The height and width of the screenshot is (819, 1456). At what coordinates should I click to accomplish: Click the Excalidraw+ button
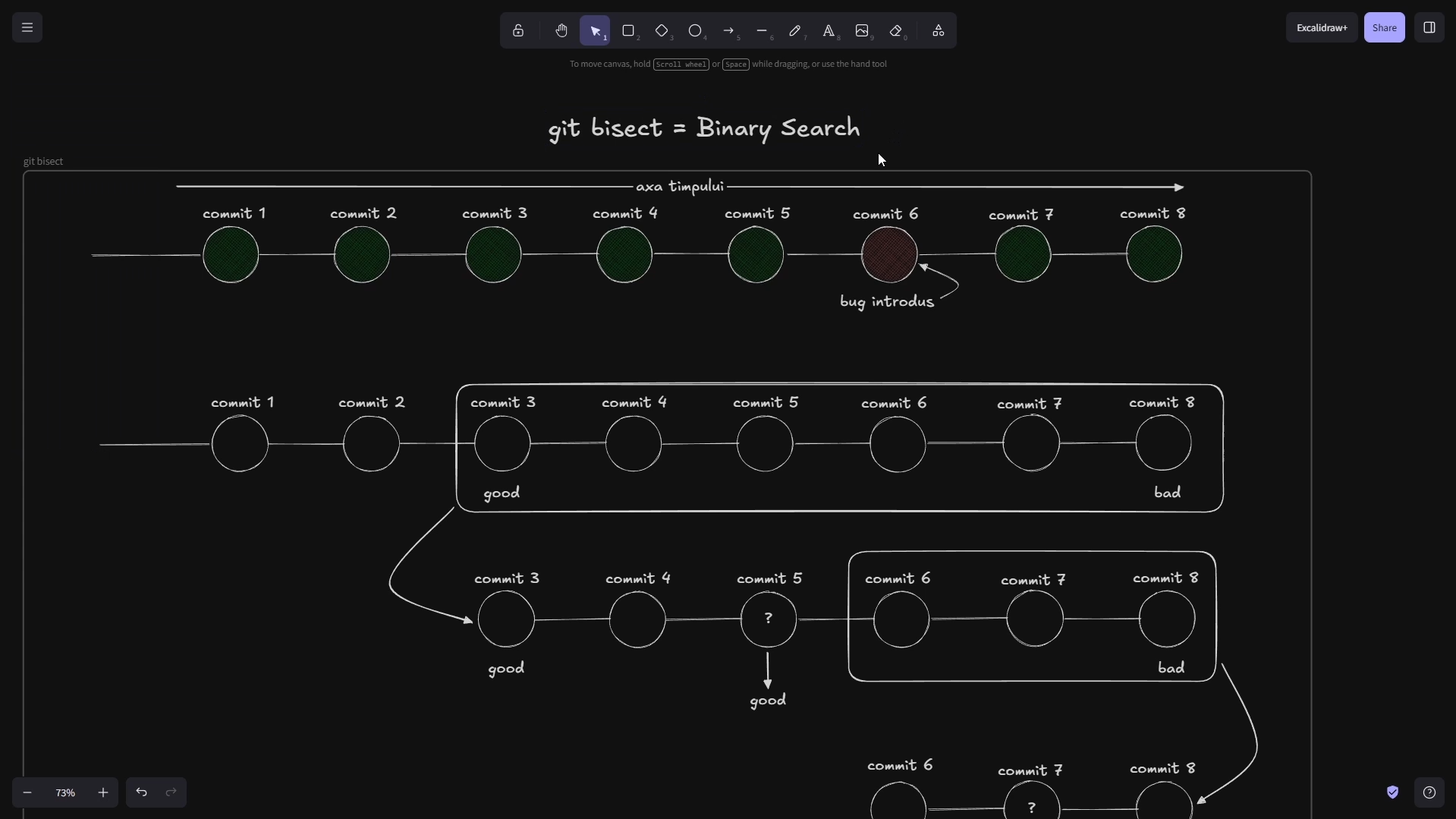pos(1322,28)
